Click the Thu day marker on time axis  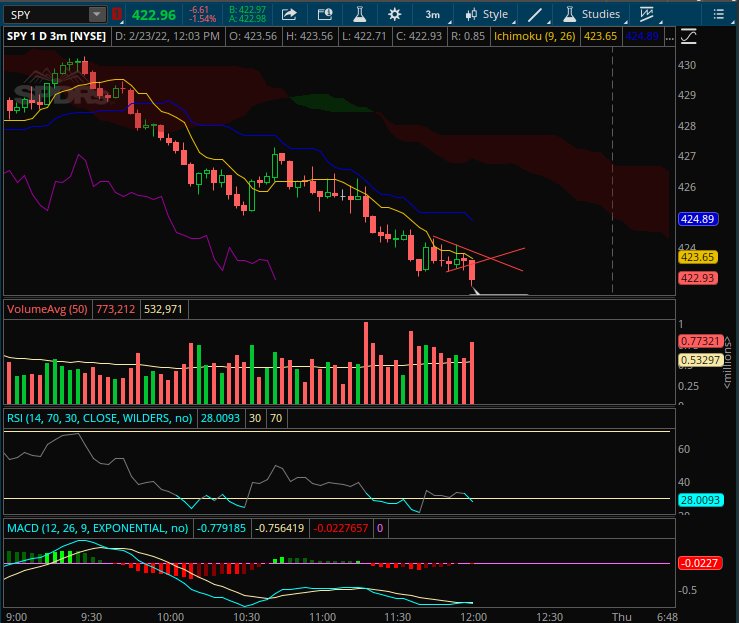622,617
